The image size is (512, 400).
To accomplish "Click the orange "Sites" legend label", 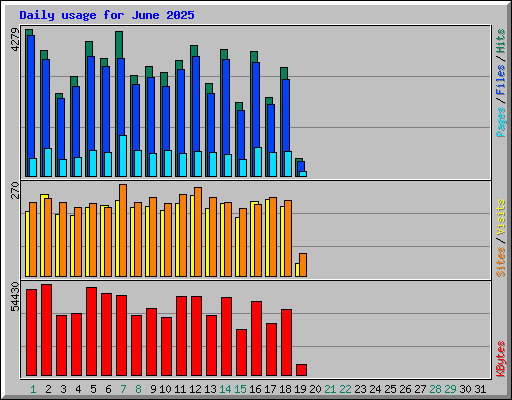I will point(501,262).
